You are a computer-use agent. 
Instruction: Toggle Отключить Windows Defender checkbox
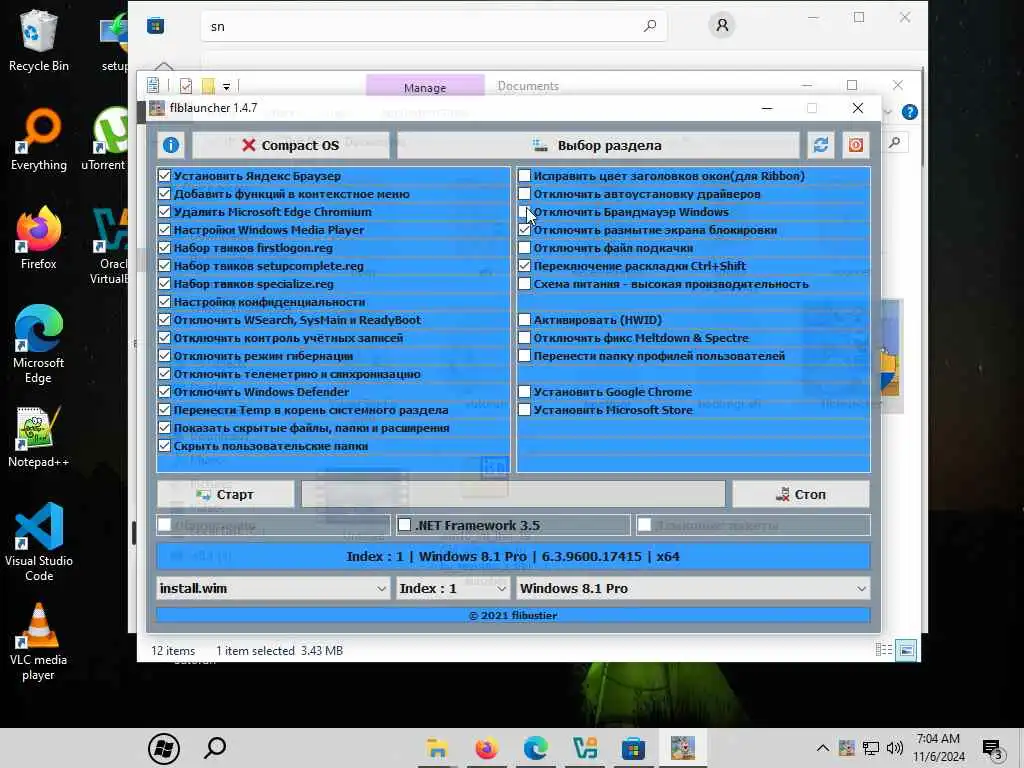(x=165, y=392)
